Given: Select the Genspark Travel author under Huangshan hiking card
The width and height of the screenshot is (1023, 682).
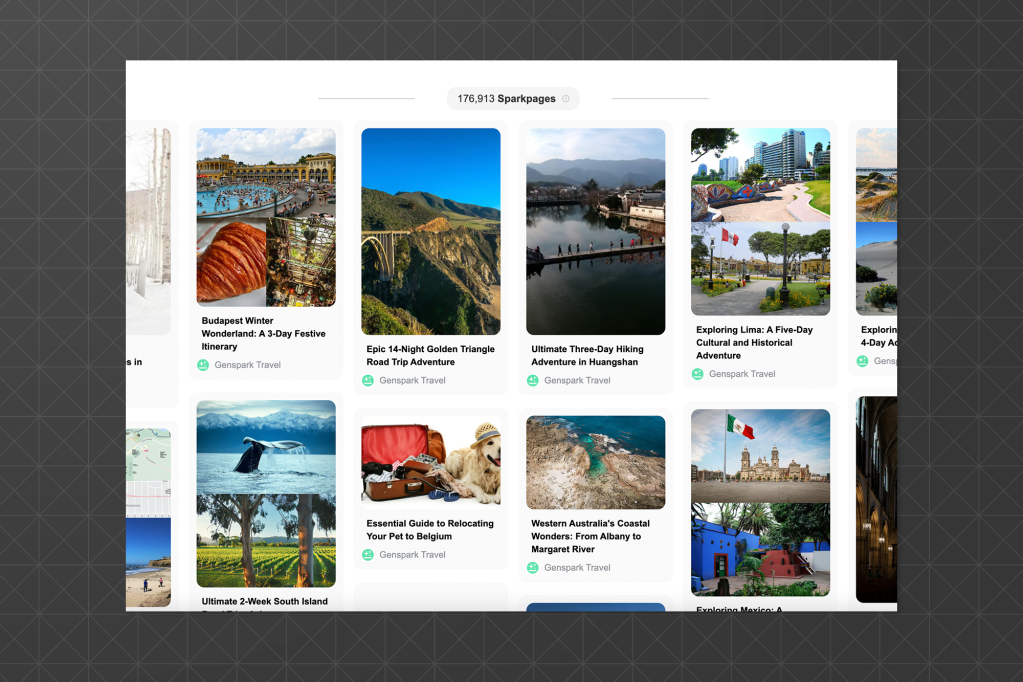Looking at the screenshot, I should (577, 380).
